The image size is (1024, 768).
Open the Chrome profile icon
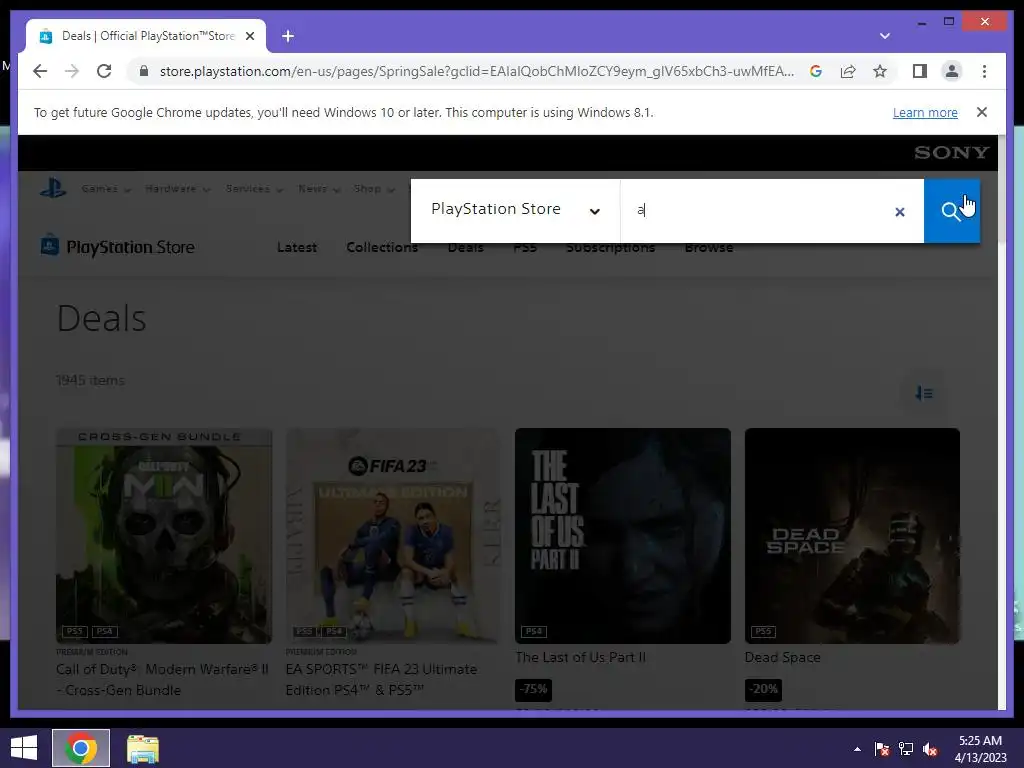click(952, 71)
